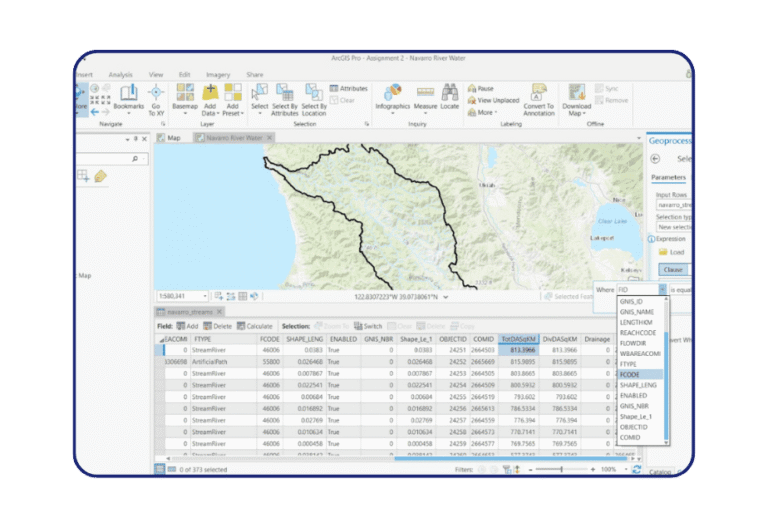Open the Bookmarks tool
Viewport: 768px width, 528px height.
coord(128,96)
